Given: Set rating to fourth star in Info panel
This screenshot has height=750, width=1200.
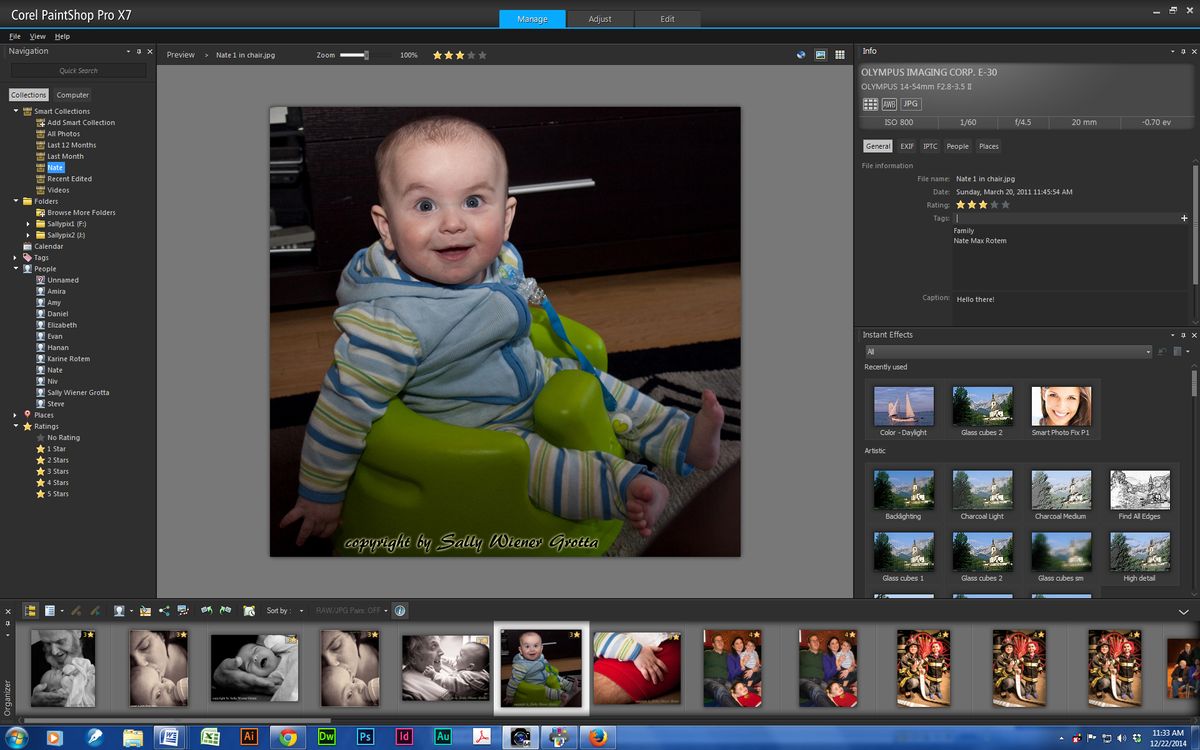Looking at the screenshot, I should click(x=994, y=205).
